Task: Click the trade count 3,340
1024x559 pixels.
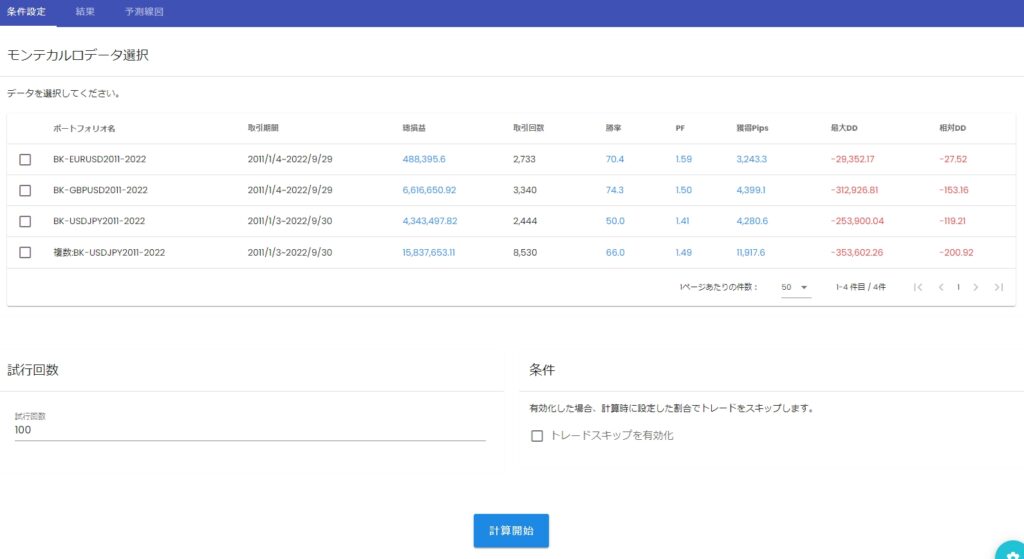Action: [525, 191]
